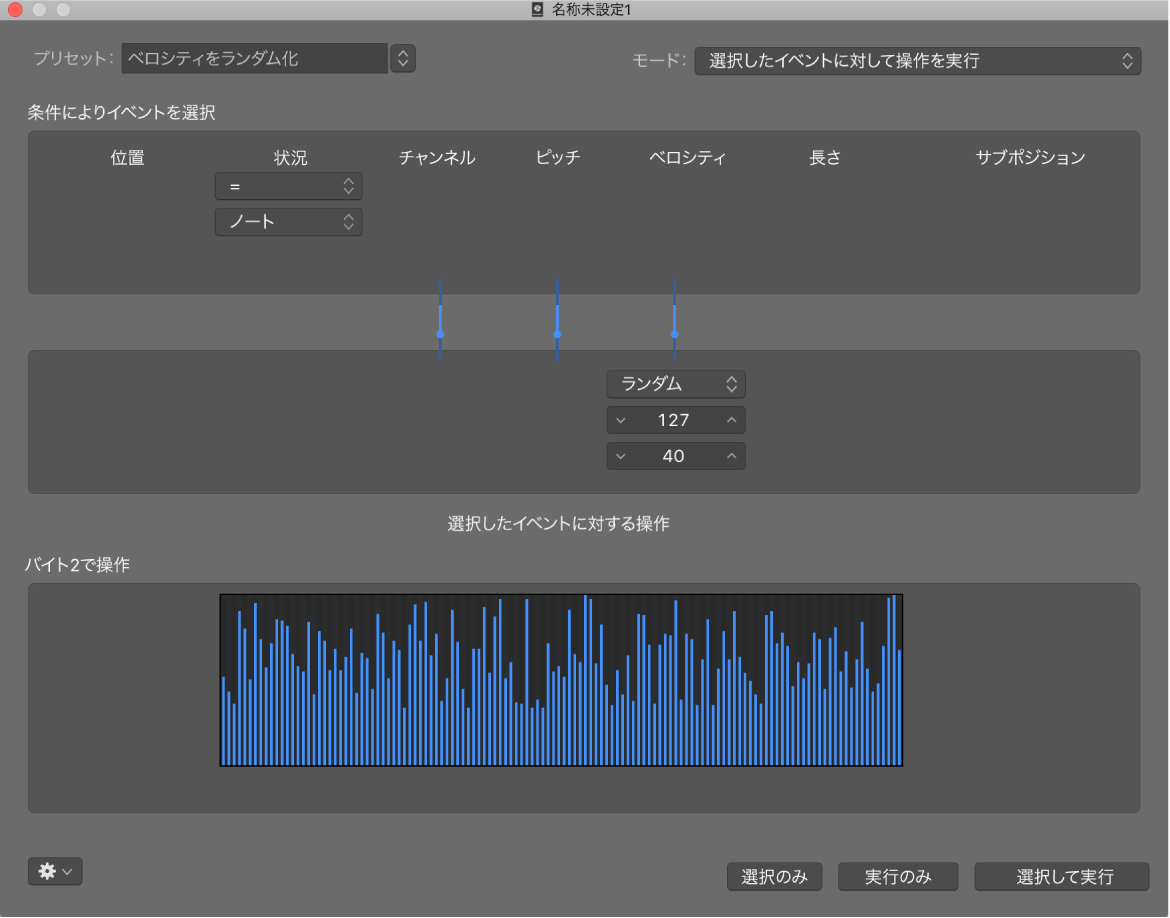Click the ベロシティ routing line handle
Viewport: 1170px width, 918px height.
(675, 334)
